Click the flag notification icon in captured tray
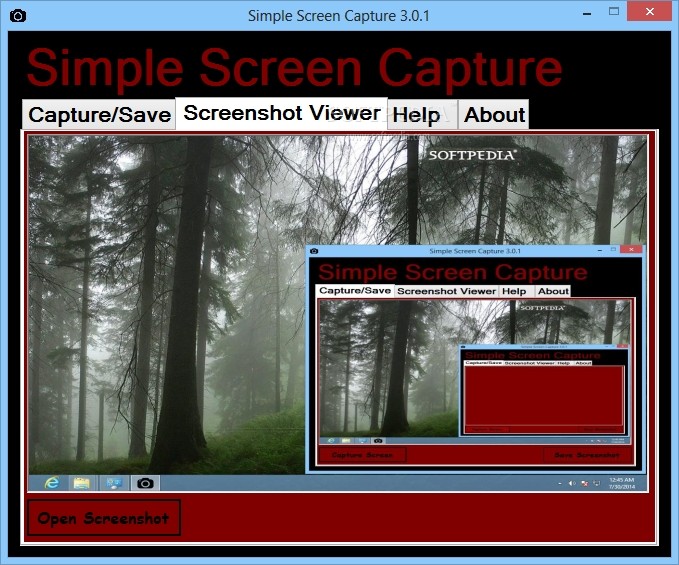Screen dimensions: 679x565 (584, 483)
